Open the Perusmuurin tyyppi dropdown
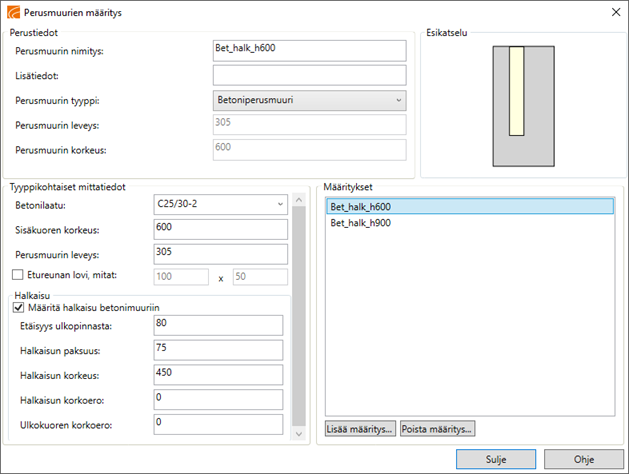The image size is (629, 474). [x=310, y=100]
